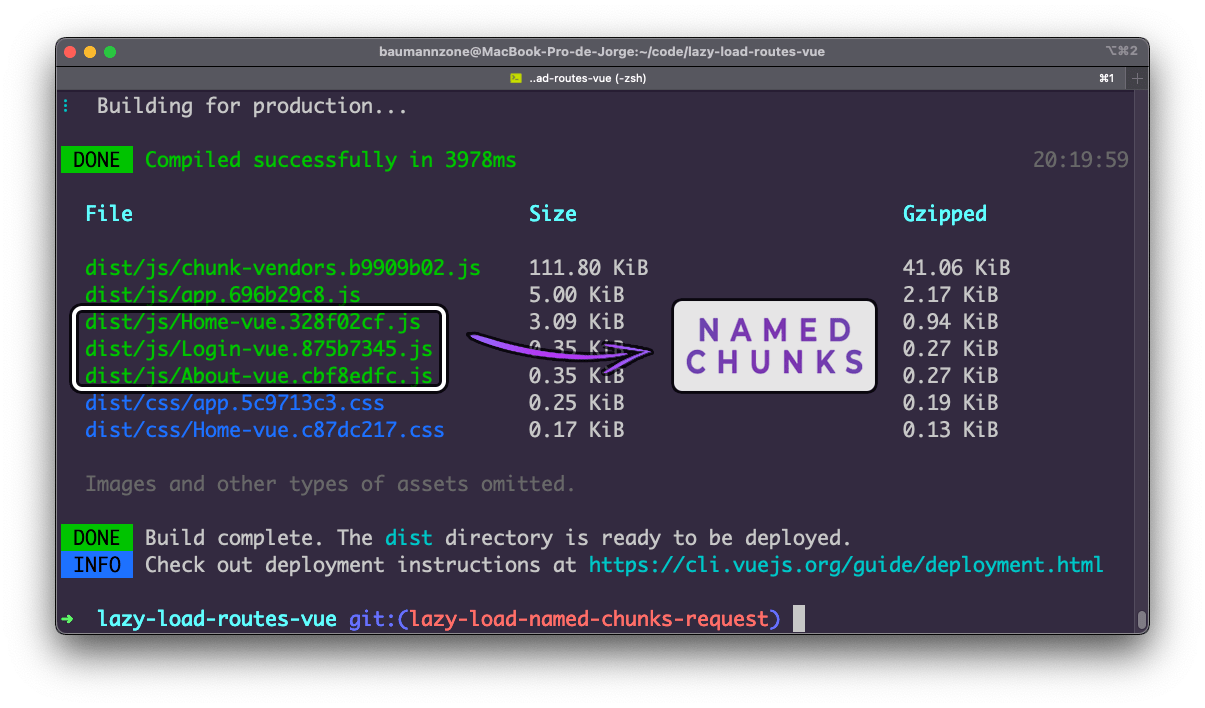Image resolution: width=1205 pixels, height=708 pixels.
Task: Select the dist/js/Home-vue chunk file path
Action: coord(252,322)
